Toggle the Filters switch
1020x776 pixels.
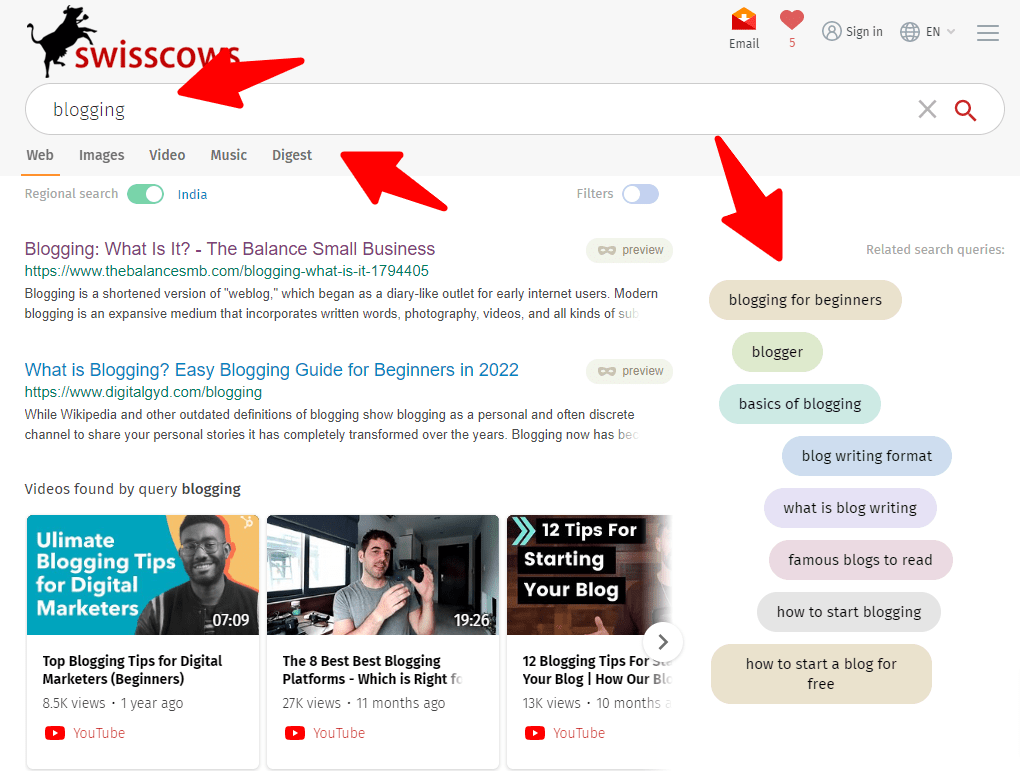pos(640,194)
